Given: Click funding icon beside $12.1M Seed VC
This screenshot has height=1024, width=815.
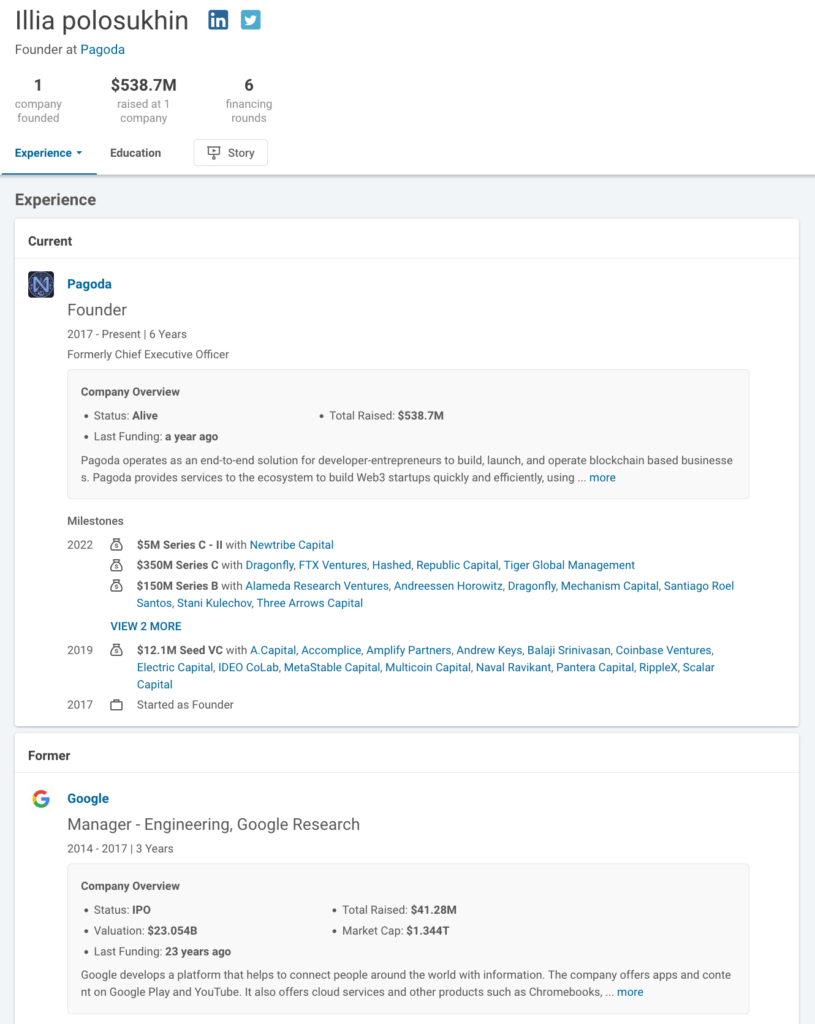Looking at the screenshot, I should click(x=116, y=650).
